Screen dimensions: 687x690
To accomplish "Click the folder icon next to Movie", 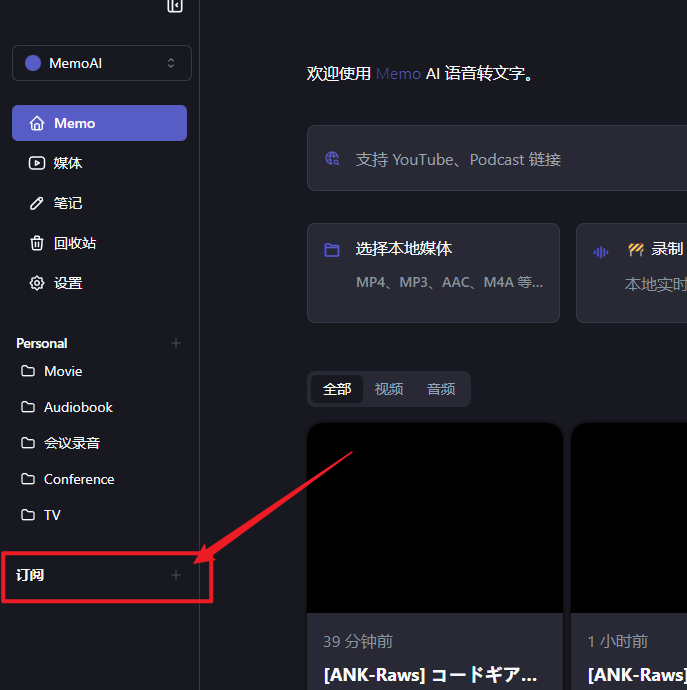I will tap(28, 371).
